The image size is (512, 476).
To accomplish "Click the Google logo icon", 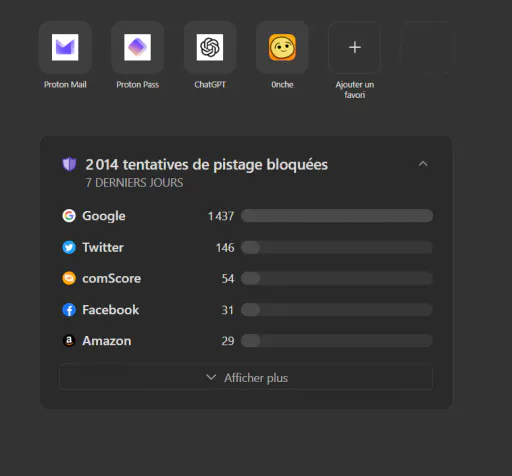I will click(x=69, y=216).
